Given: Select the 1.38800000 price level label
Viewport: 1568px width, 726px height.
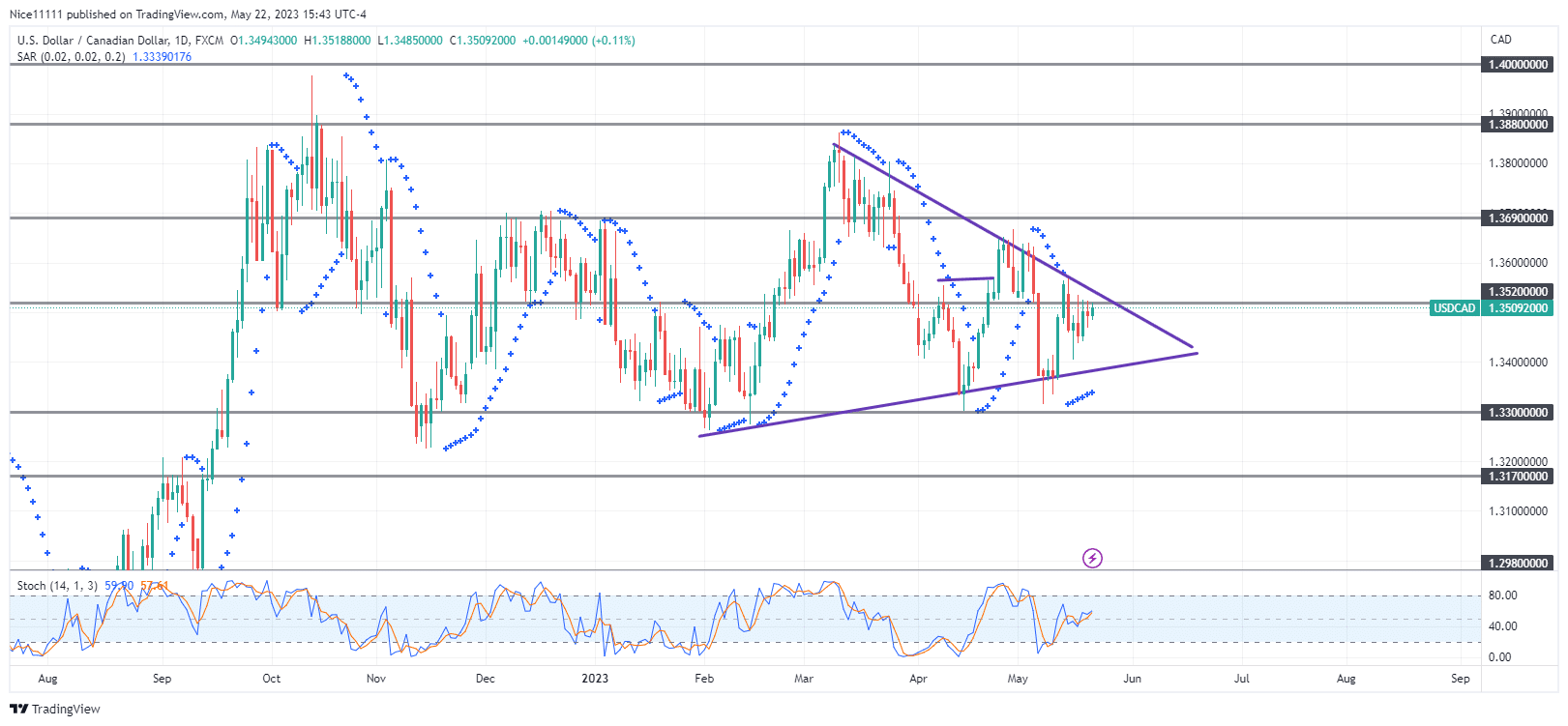Looking at the screenshot, I should point(1519,125).
